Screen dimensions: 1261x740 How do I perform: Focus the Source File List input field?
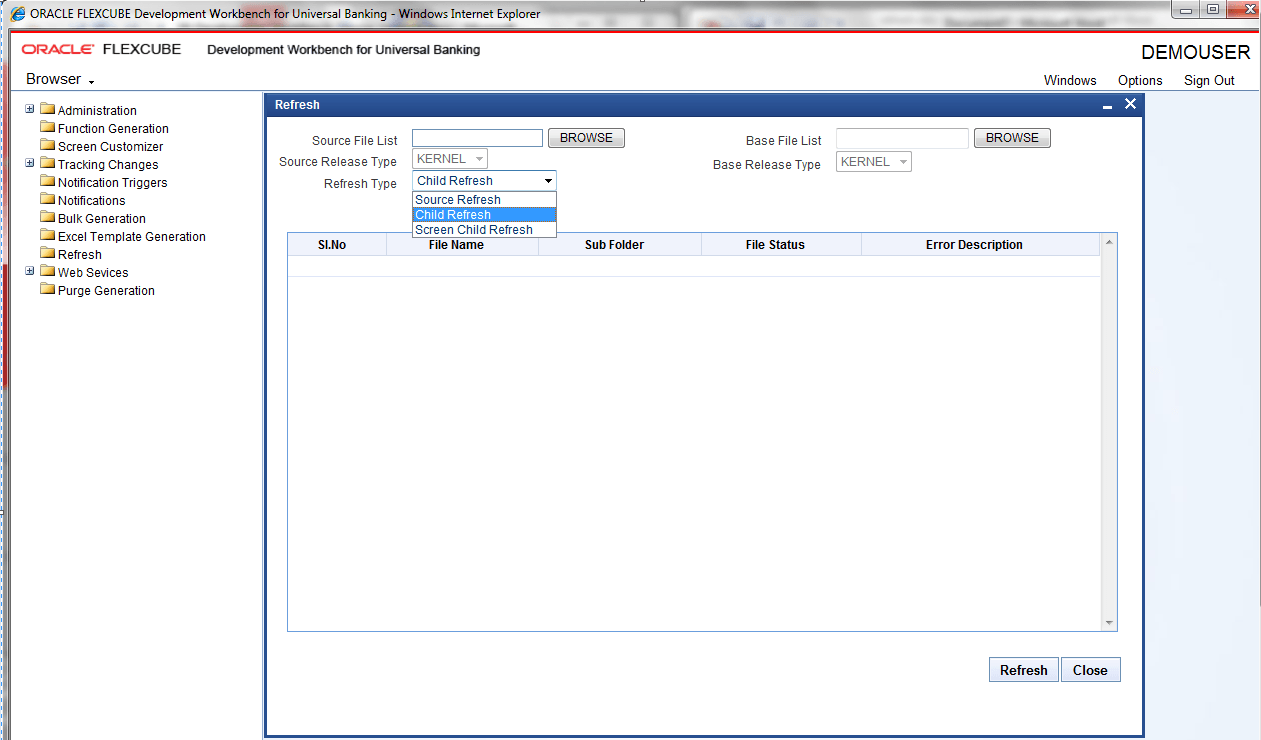[477, 138]
